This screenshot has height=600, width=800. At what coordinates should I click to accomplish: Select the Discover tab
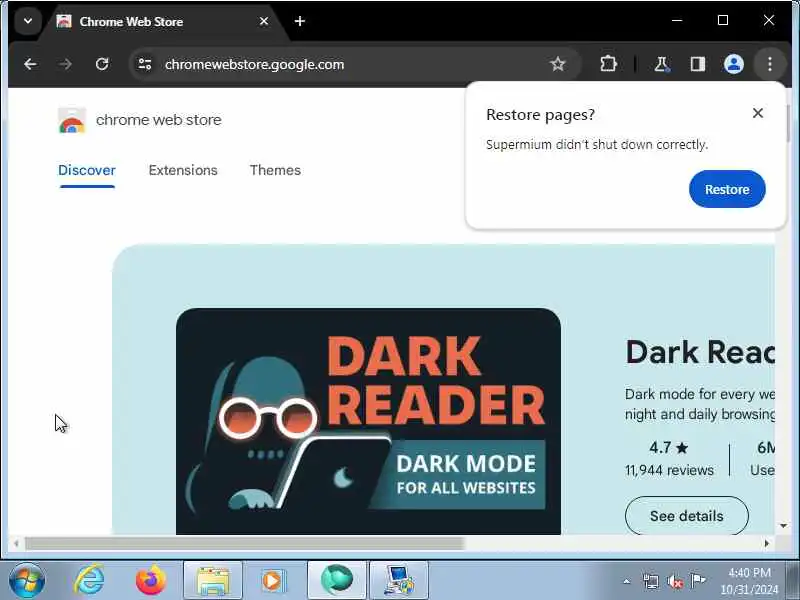coord(87,170)
